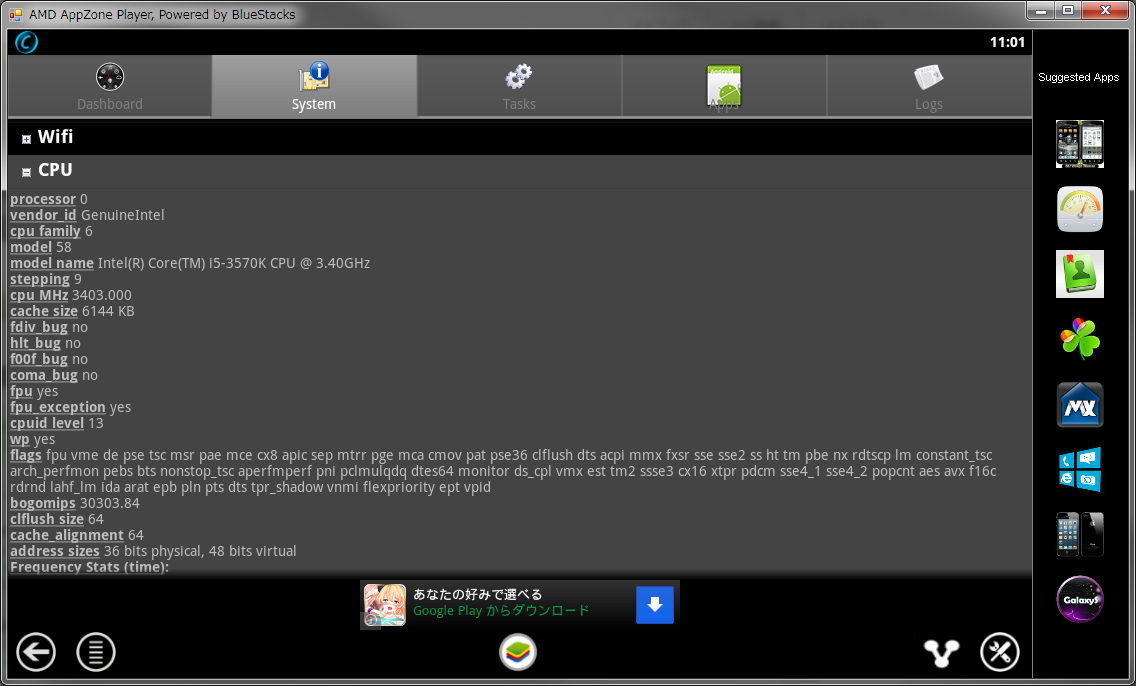The height and width of the screenshot is (686, 1136).
Task: Click the cpuid level 13 entry
Action: [x=57, y=423]
